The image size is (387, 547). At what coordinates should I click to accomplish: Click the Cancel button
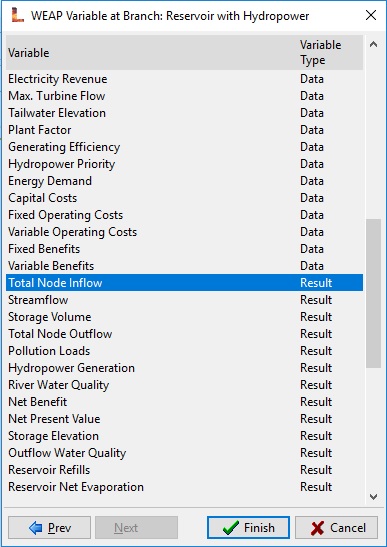(336, 527)
